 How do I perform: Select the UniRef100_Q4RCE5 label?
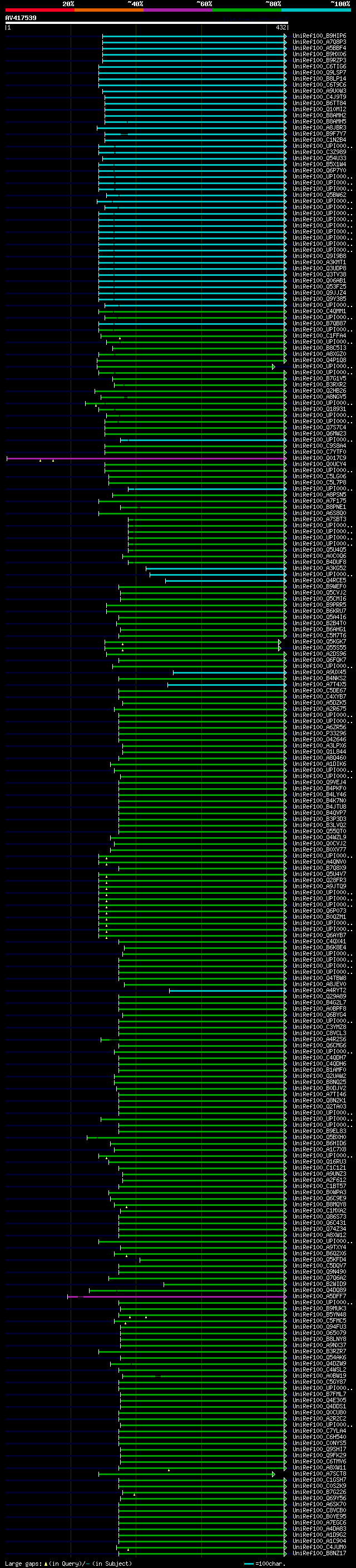click(x=319, y=581)
